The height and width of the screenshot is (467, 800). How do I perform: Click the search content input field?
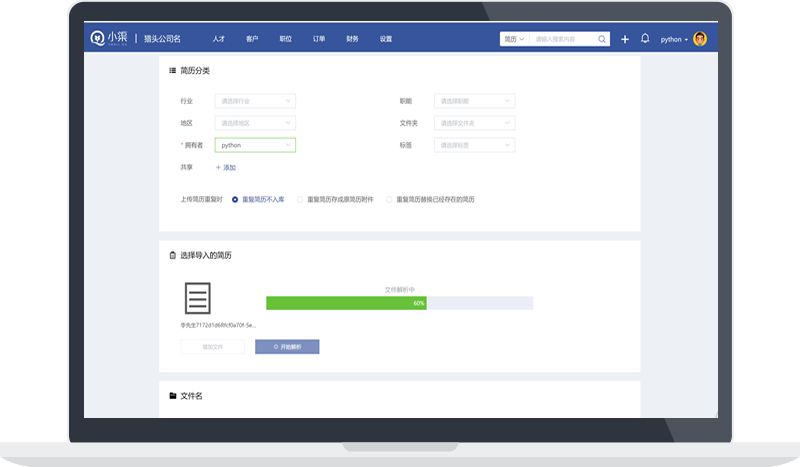coord(564,39)
